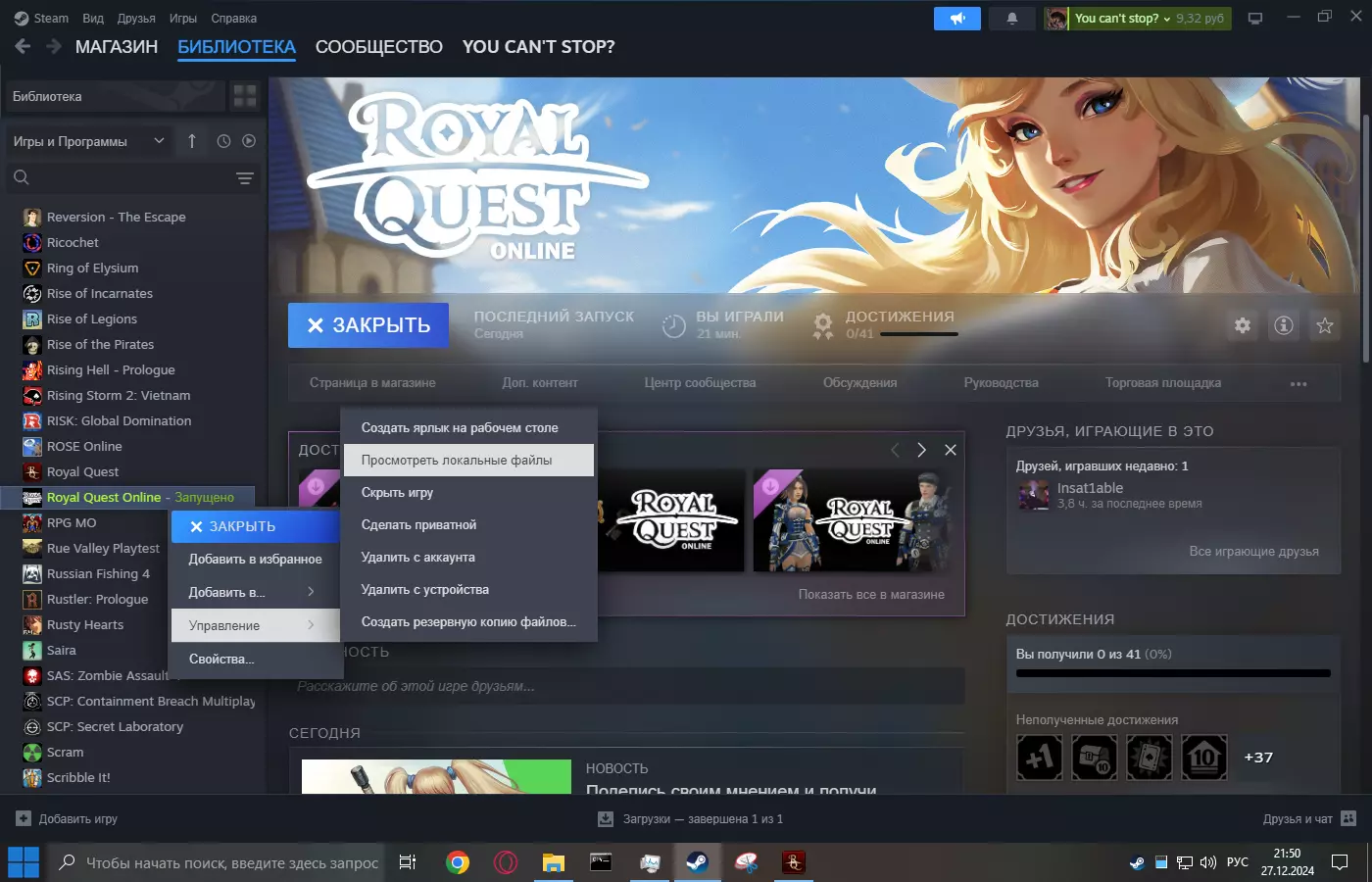The width and height of the screenshot is (1372, 882).
Task: Open Свойства... from context menu
Action: click(256, 659)
